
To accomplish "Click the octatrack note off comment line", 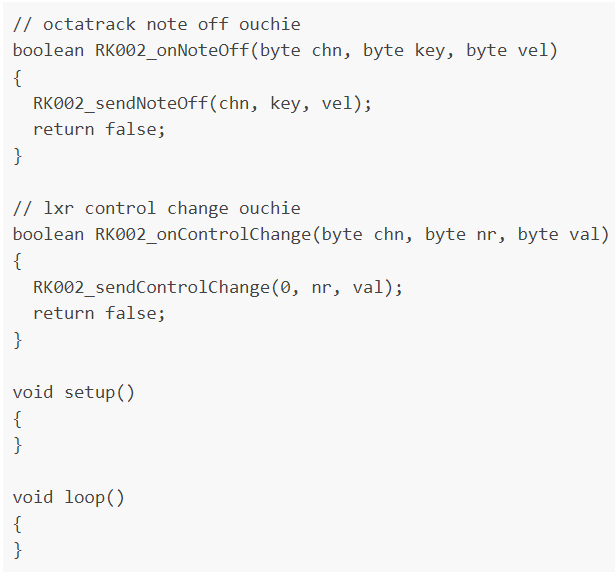I will [156, 24].
